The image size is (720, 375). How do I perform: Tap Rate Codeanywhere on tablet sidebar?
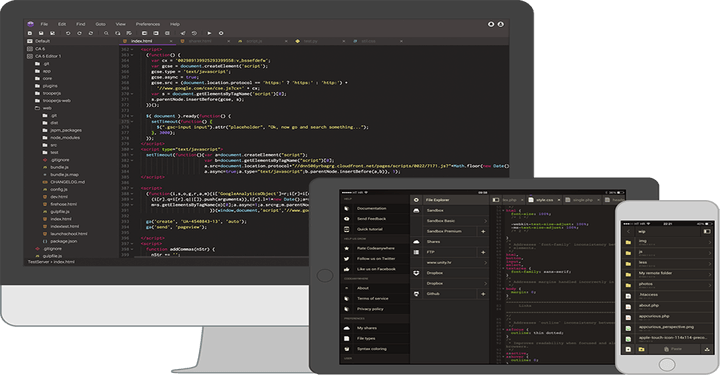(x=376, y=248)
